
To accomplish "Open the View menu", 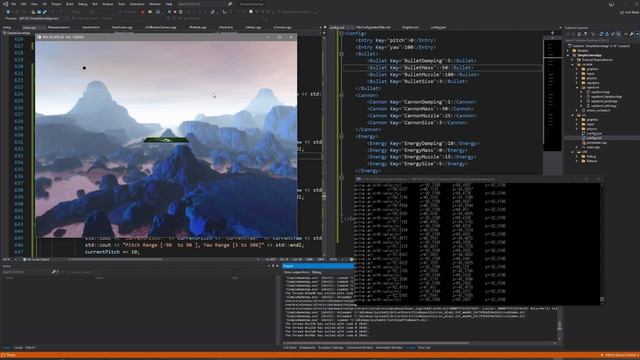I will pyautogui.click(x=34, y=4).
